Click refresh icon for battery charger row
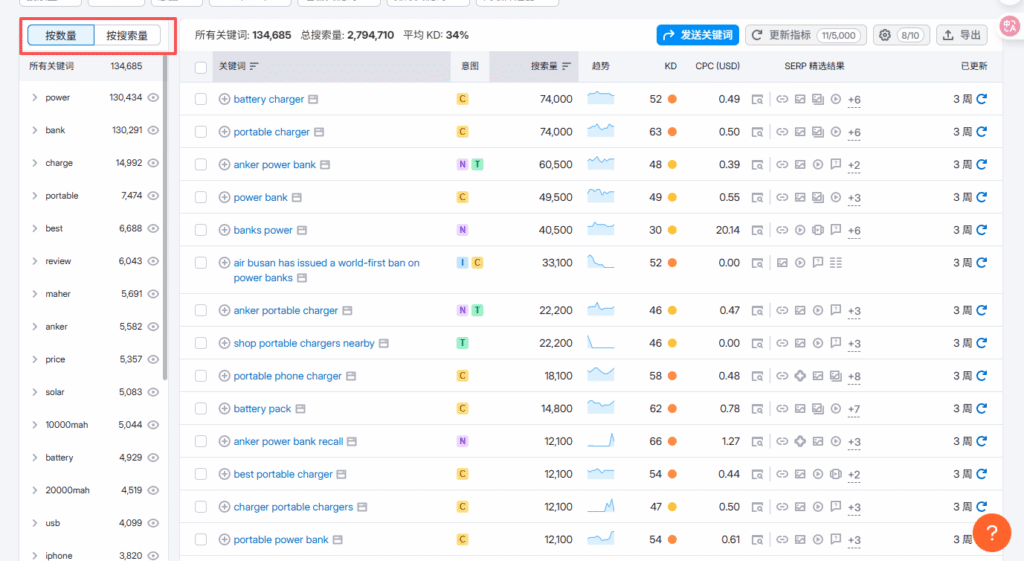1024x561 pixels. [981, 99]
